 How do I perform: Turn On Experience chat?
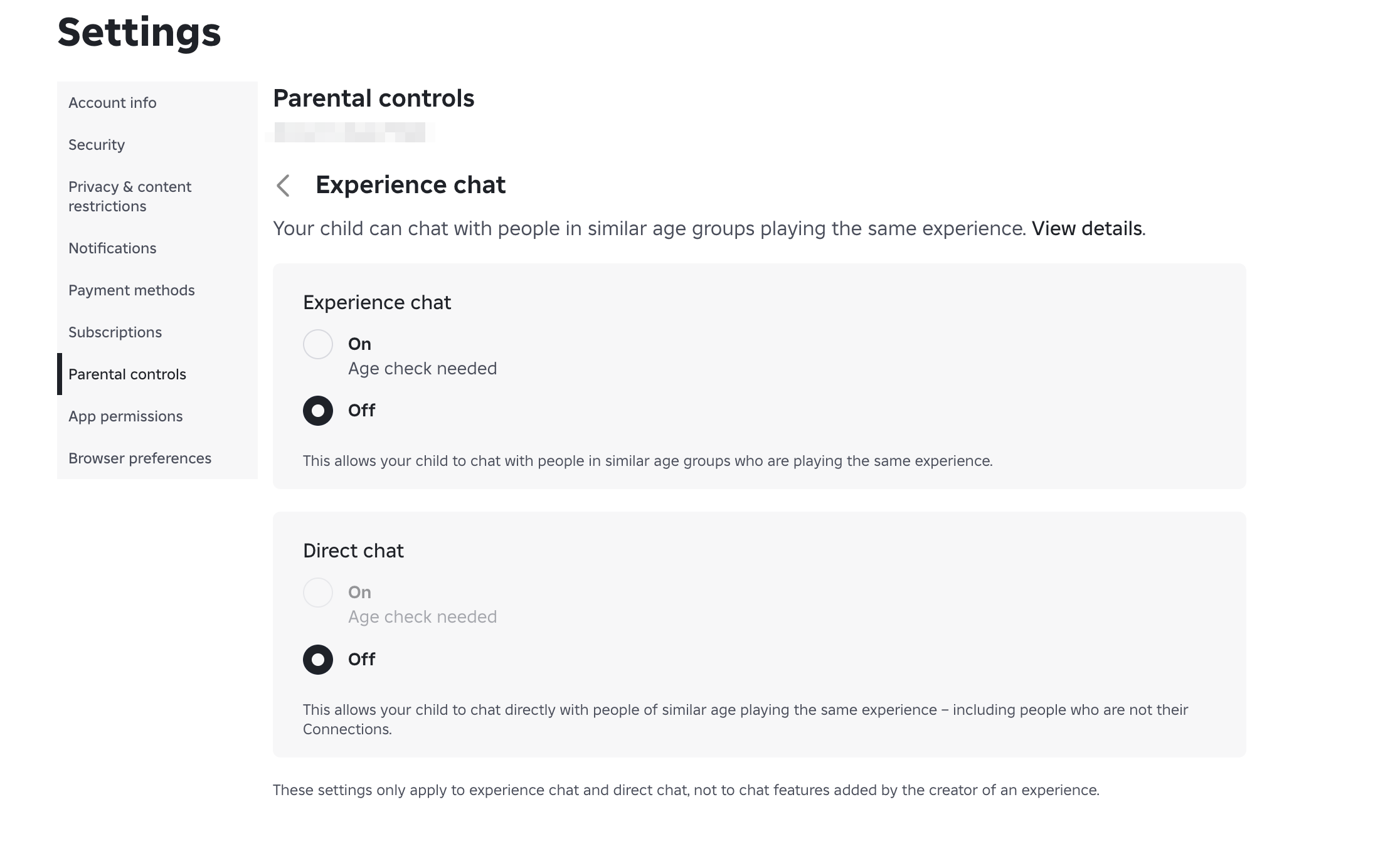click(x=318, y=344)
